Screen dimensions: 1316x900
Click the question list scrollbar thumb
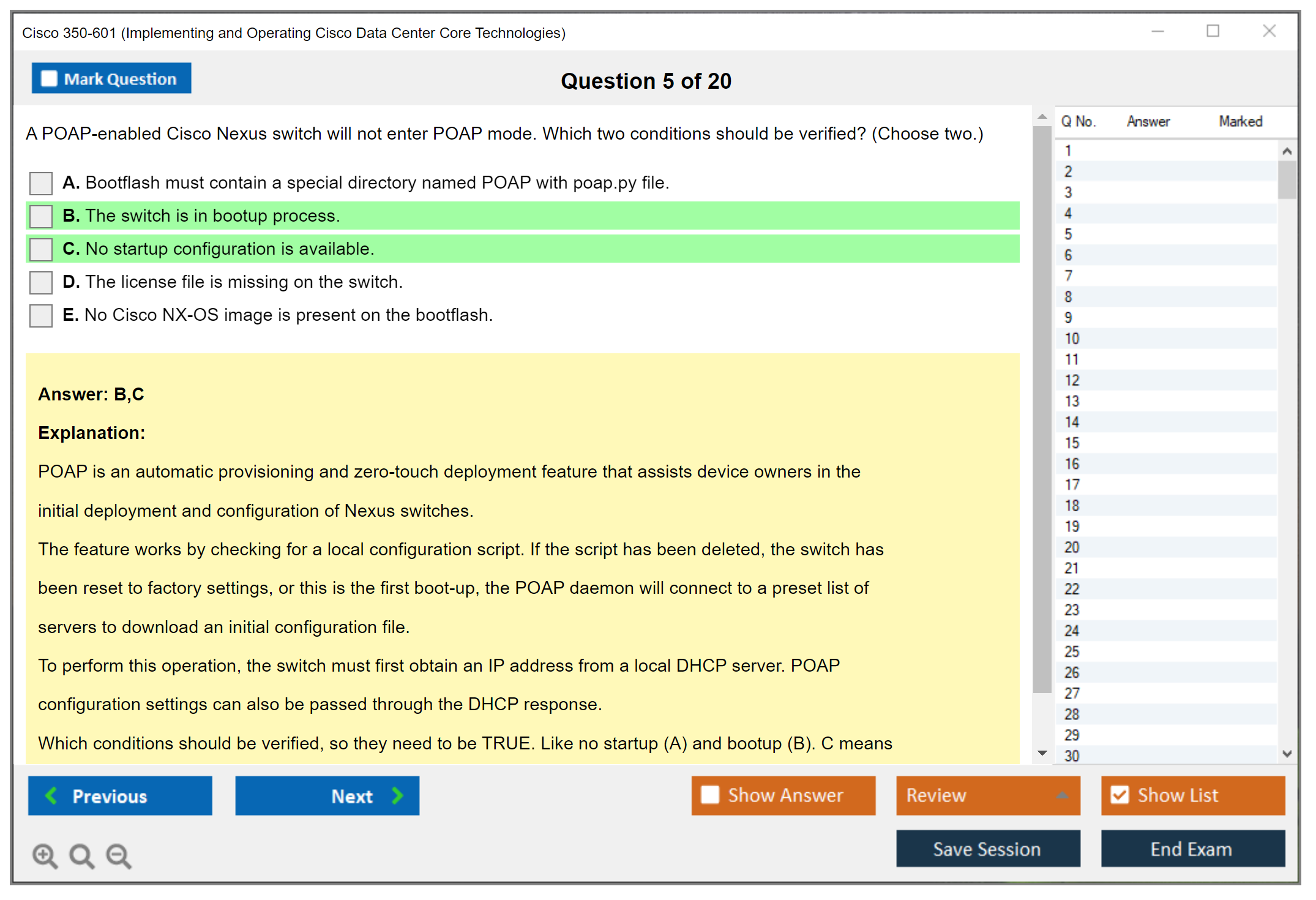point(1287,179)
